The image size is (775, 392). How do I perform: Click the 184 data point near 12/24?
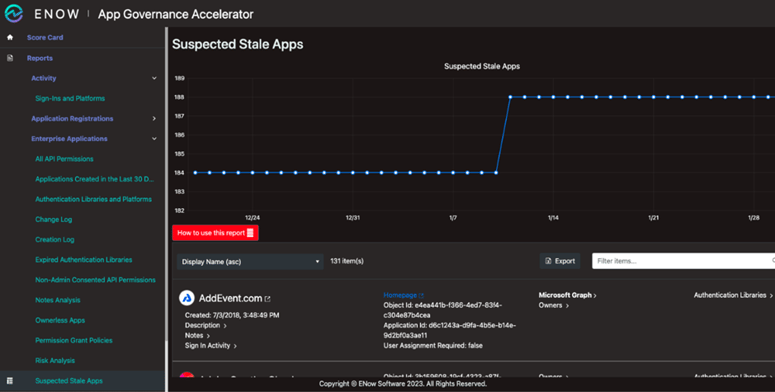(x=253, y=173)
